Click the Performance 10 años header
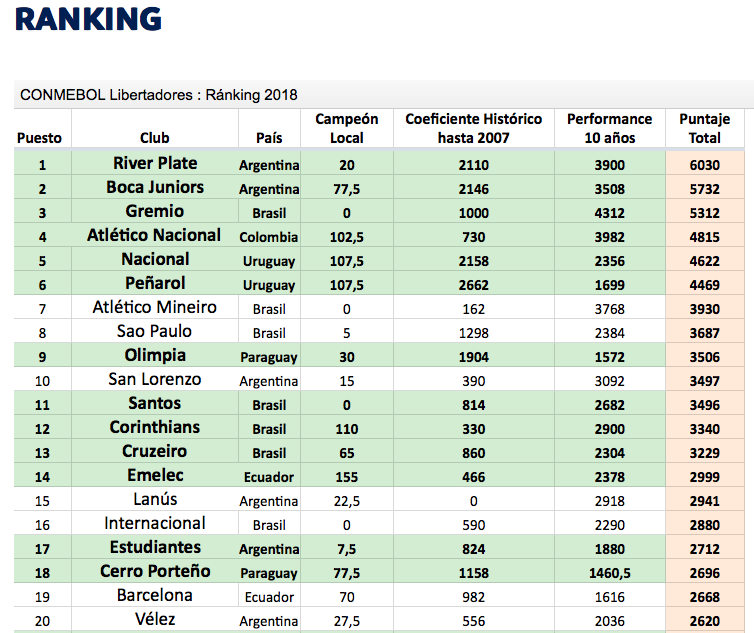 [609, 128]
